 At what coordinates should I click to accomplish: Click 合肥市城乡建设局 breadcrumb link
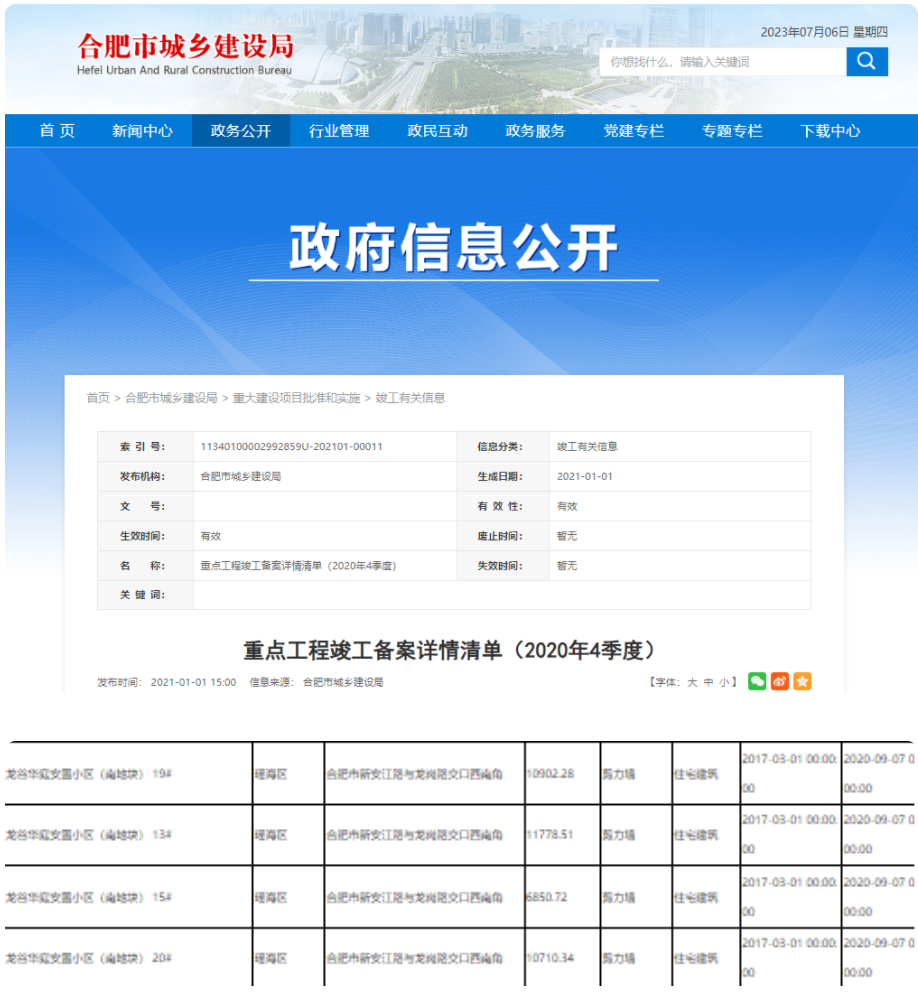(x=171, y=398)
